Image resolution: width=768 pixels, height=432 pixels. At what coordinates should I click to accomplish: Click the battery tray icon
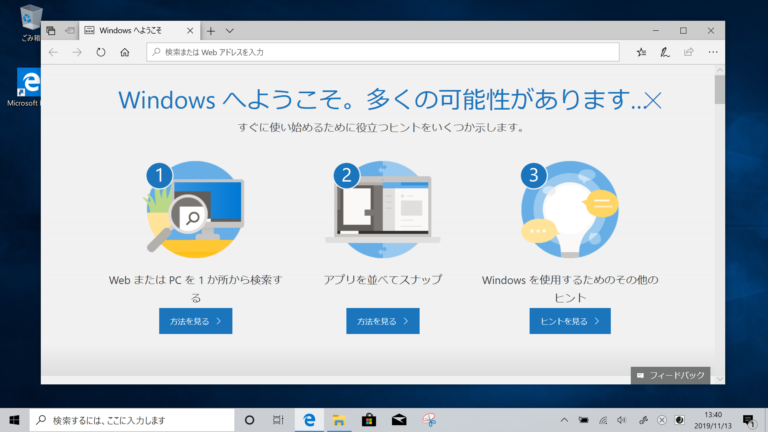pos(583,420)
